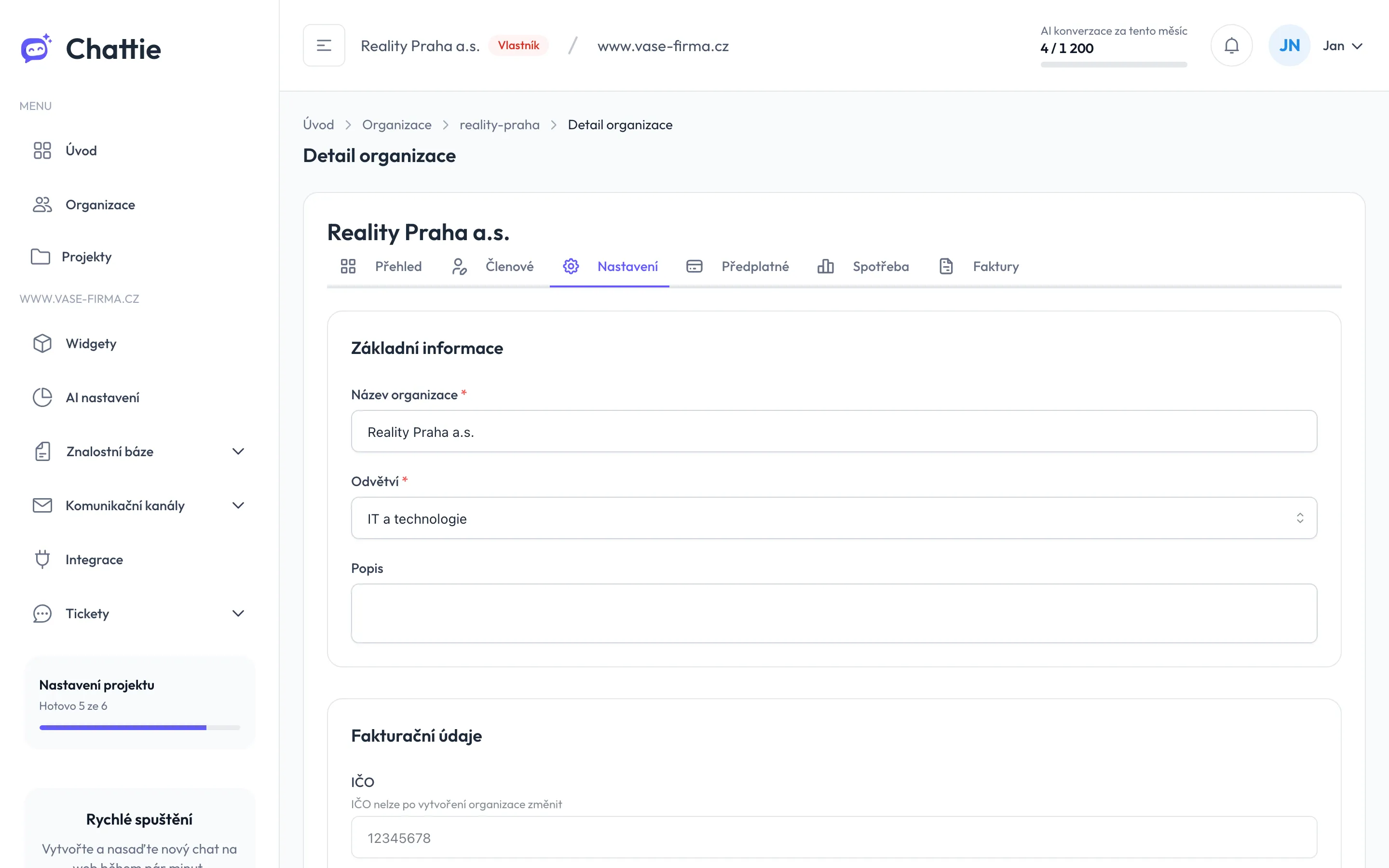Open the notifications bell
The image size is (1389, 868).
(x=1231, y=45)
